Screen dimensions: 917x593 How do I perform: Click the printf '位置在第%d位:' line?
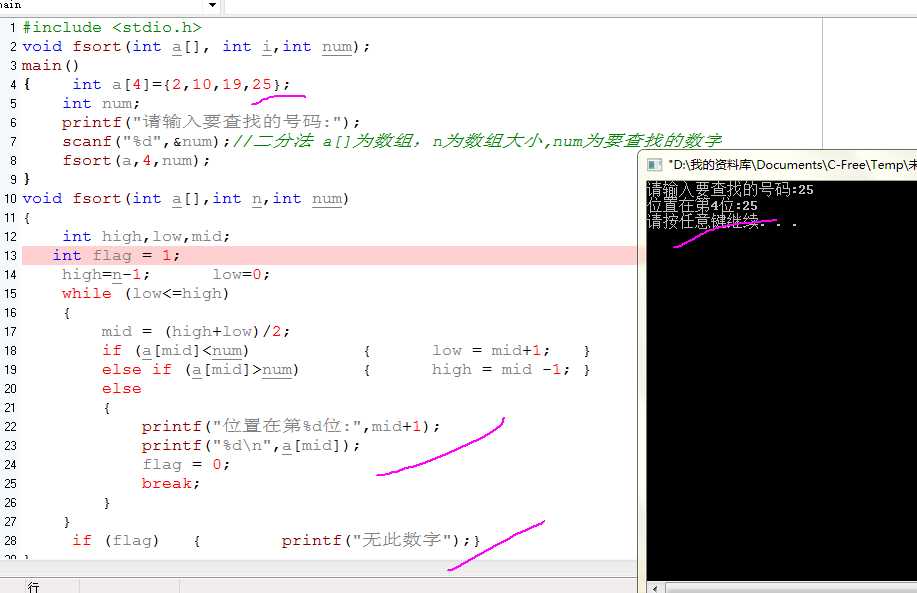[291, 426]
